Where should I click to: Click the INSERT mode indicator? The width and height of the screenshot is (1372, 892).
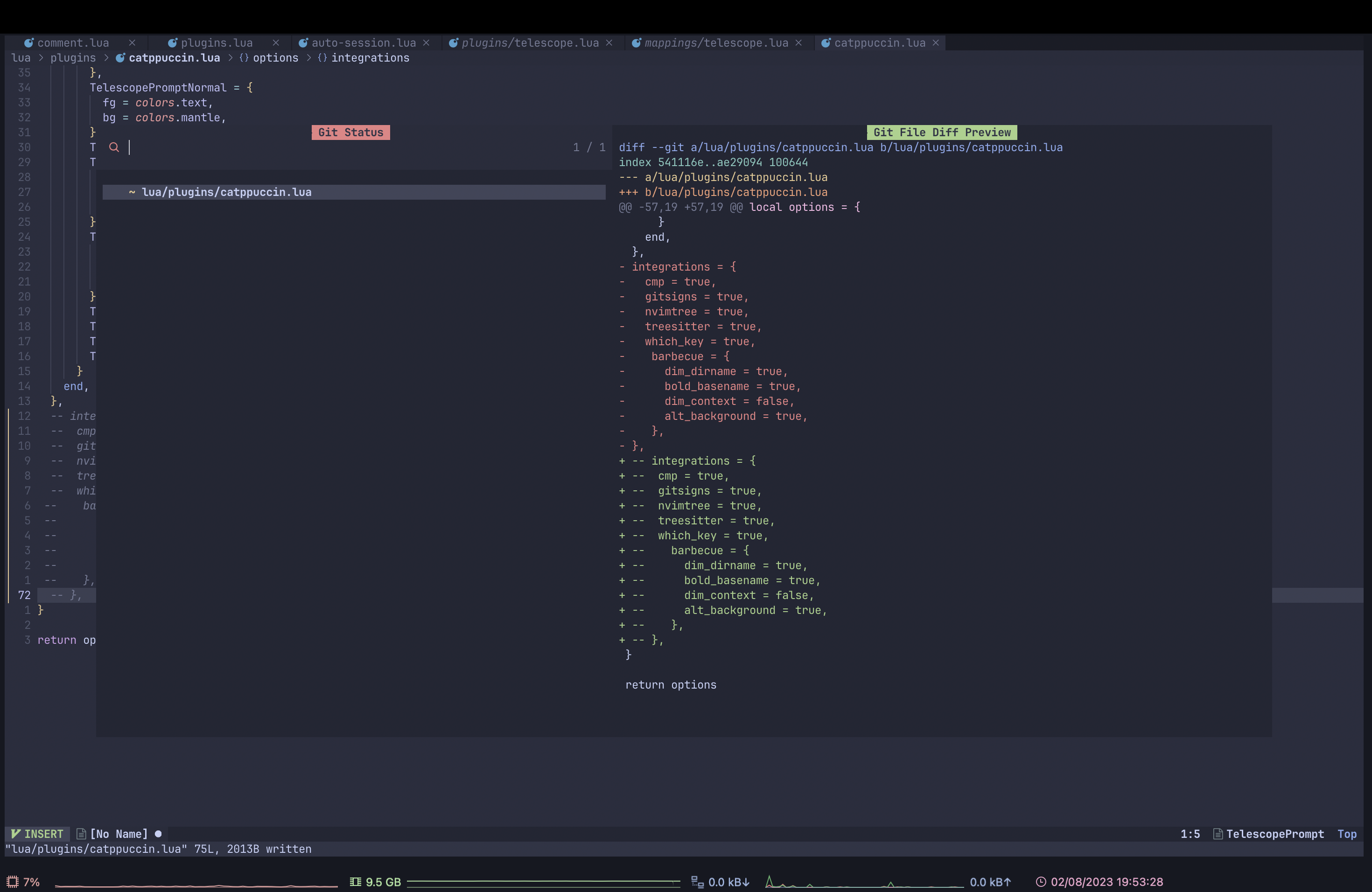37,834
